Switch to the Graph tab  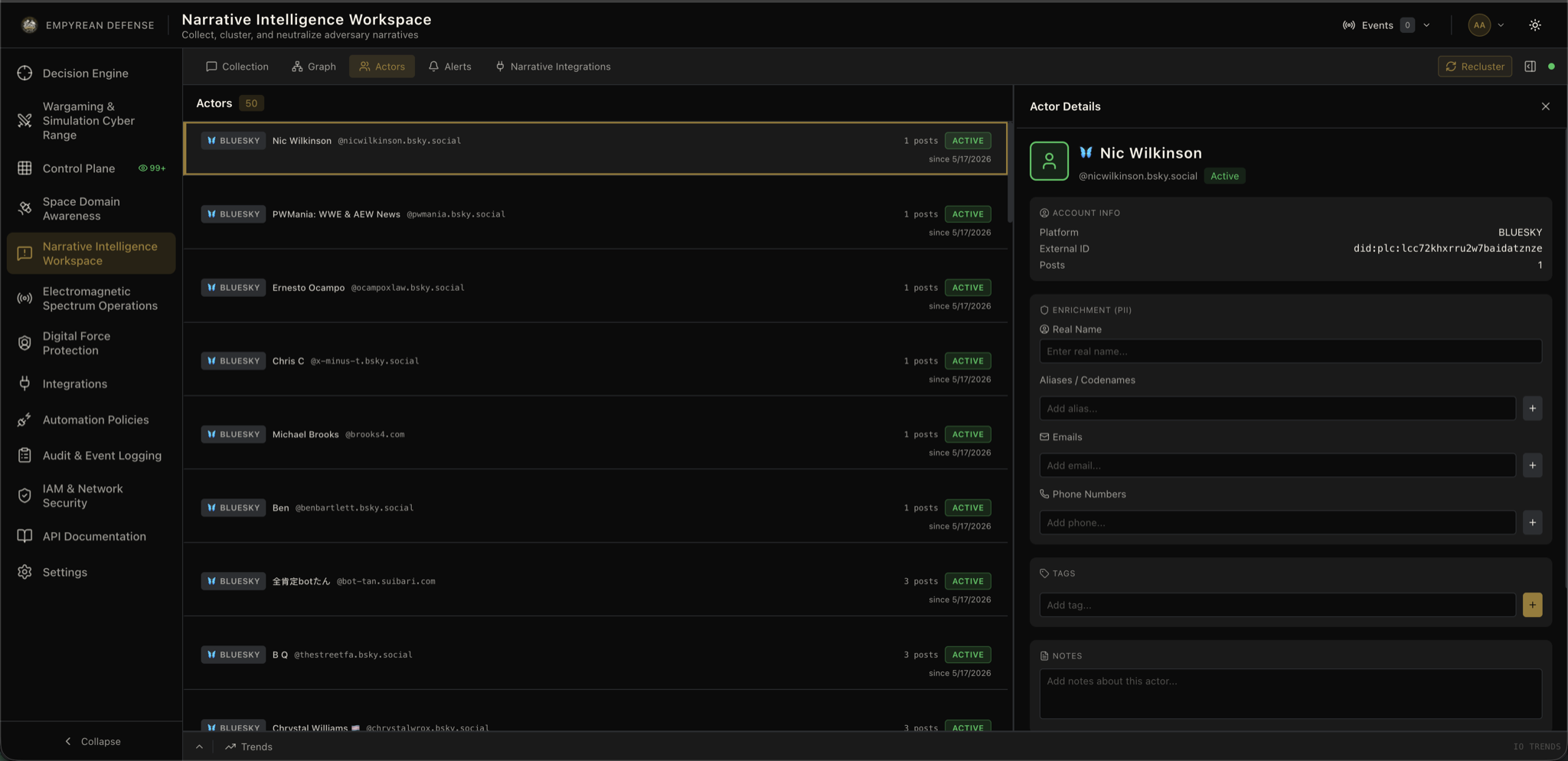point(314,67)
